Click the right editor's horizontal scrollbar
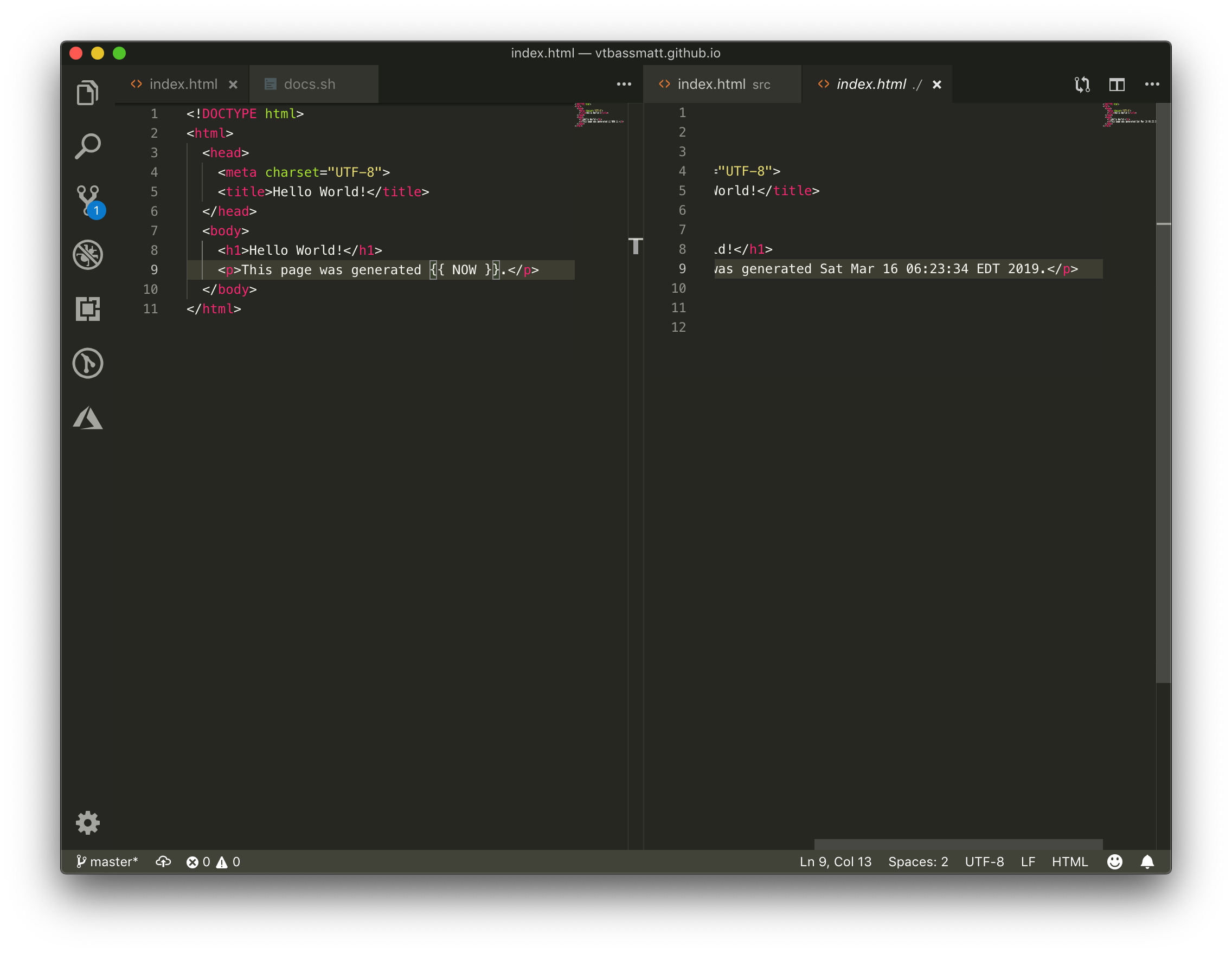This screenshot has height=954, width=1232. click(958, 844)
